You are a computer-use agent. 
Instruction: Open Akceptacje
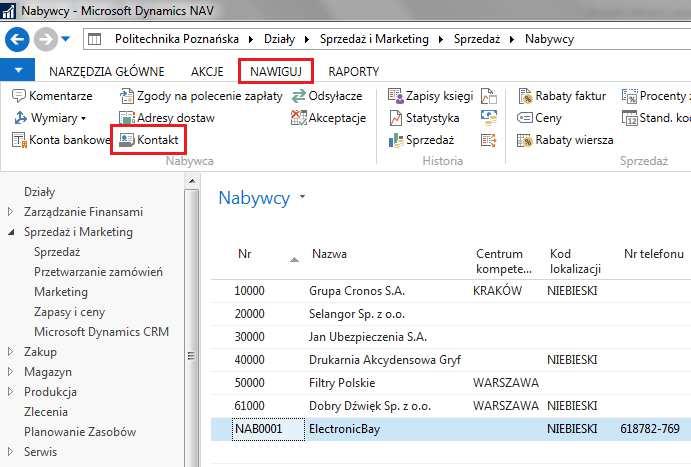328,118
